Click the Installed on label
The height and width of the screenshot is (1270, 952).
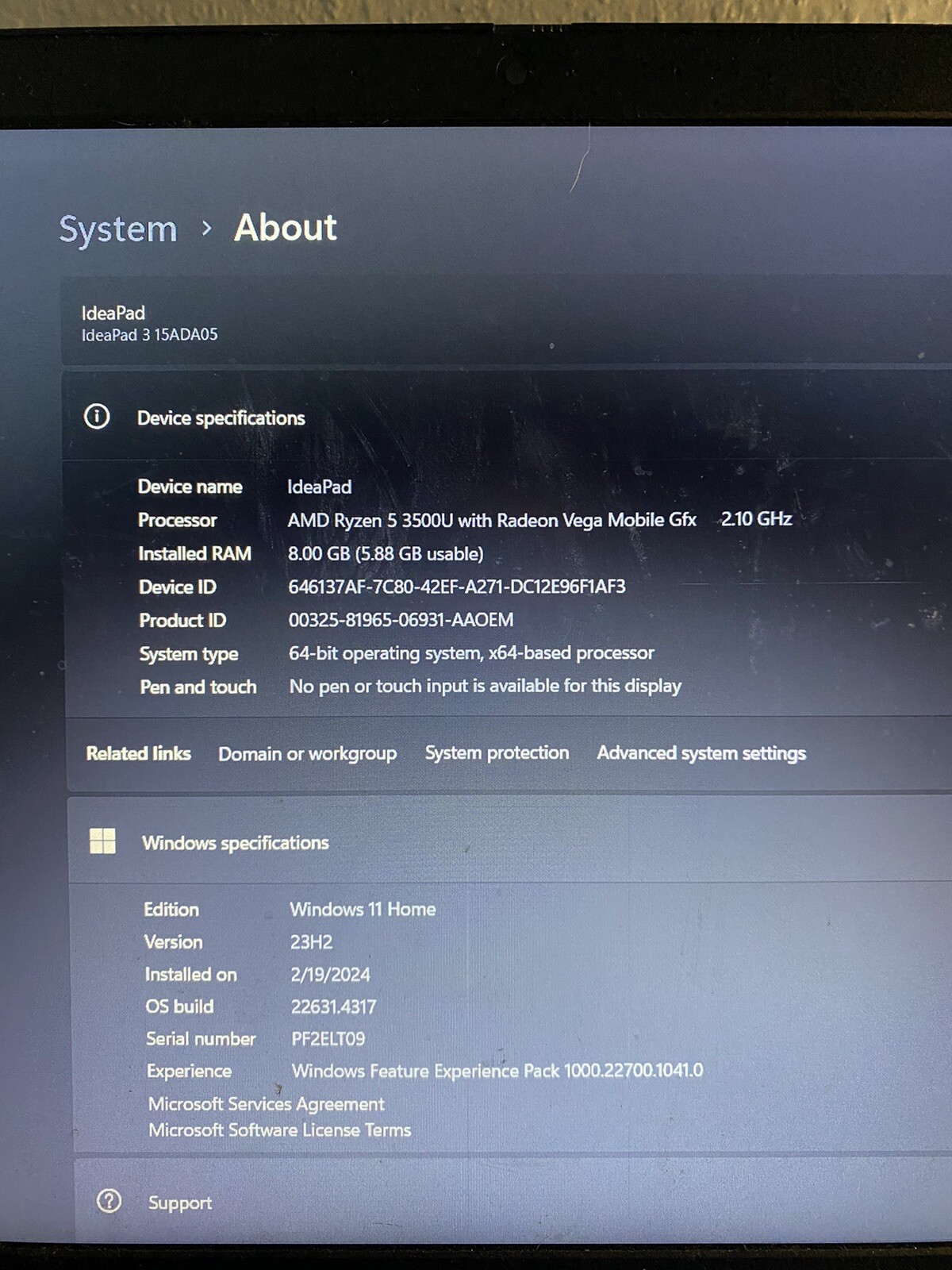(x=191, y=975)
